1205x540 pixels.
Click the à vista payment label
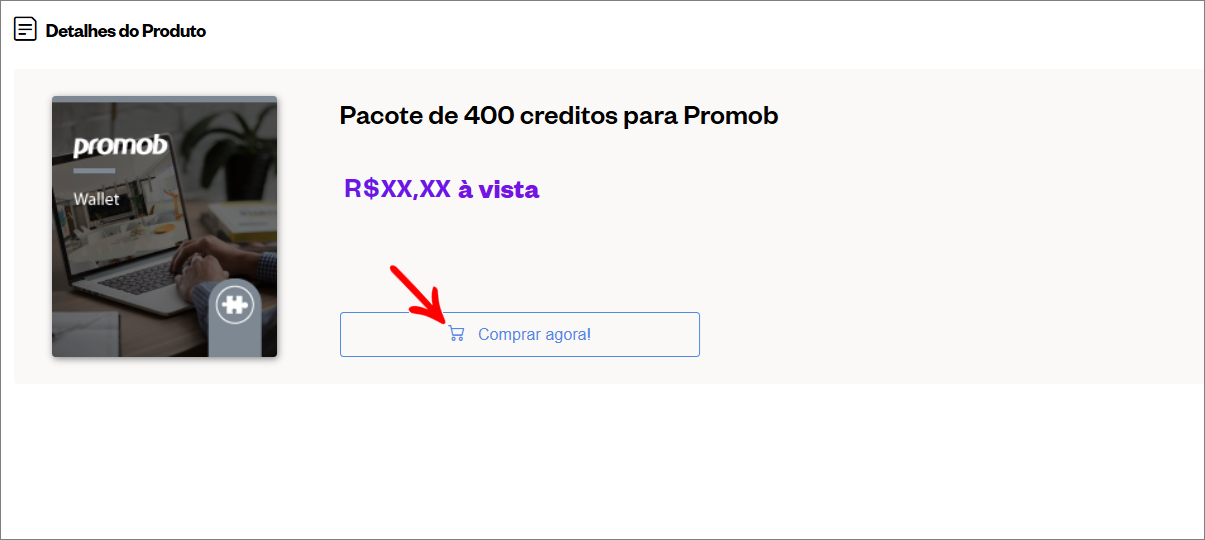(x=499, y=189)
